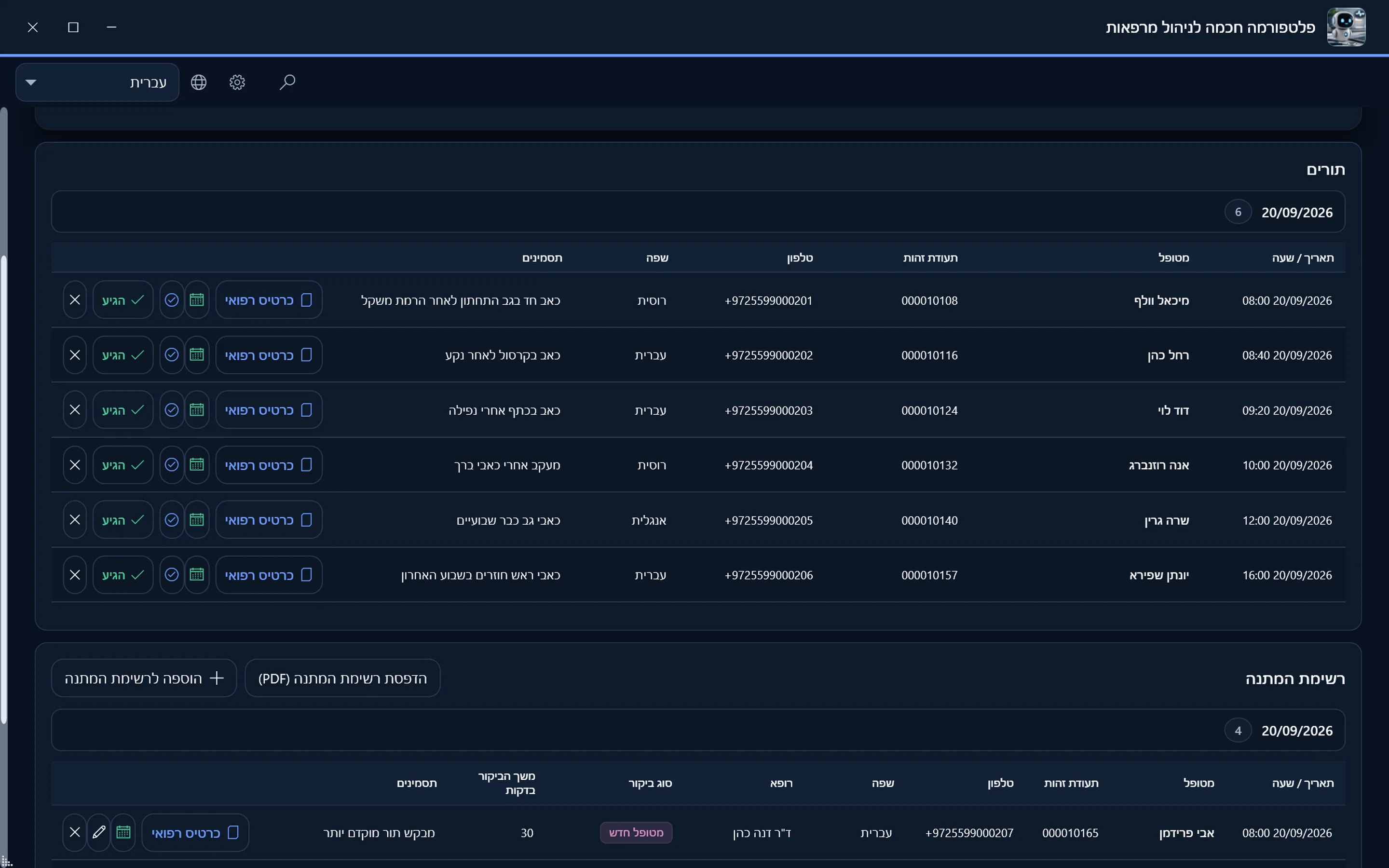
Task: Click the vertical scrollbar thumb
Action: pyautogui.click(x=4, y=489)
